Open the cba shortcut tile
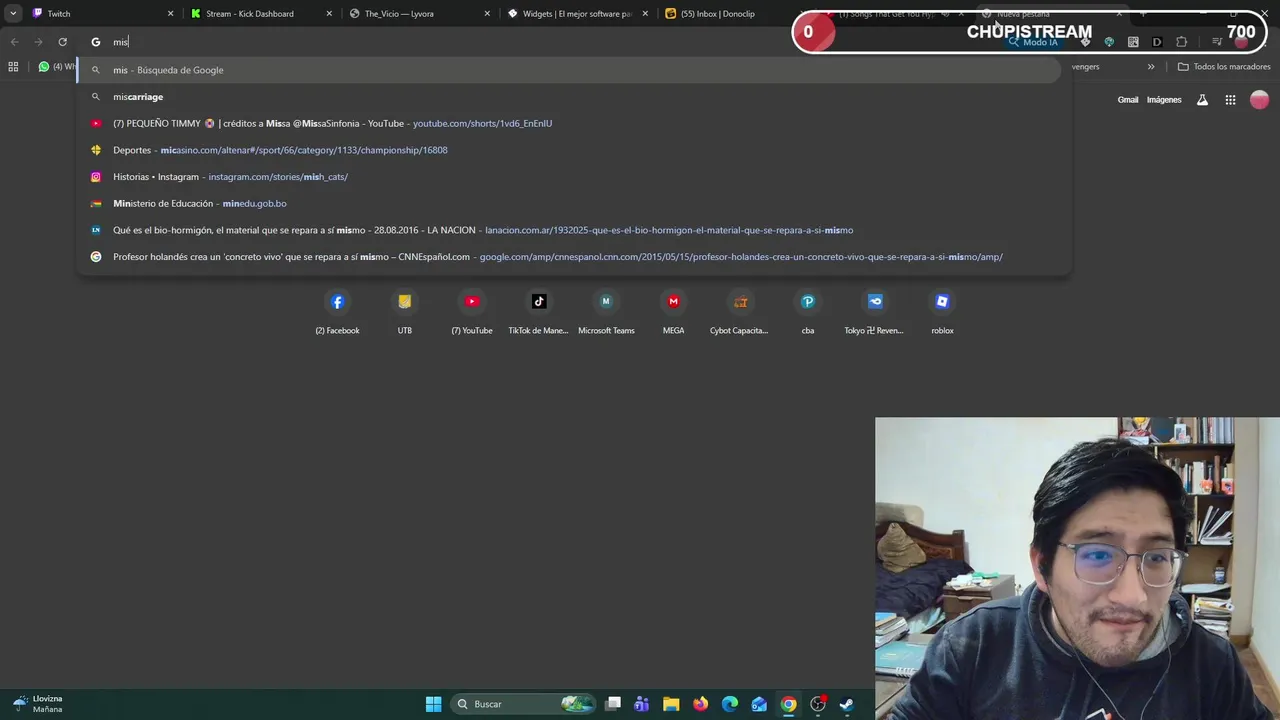Screen dimensions: 1280x720 point(808,310)
